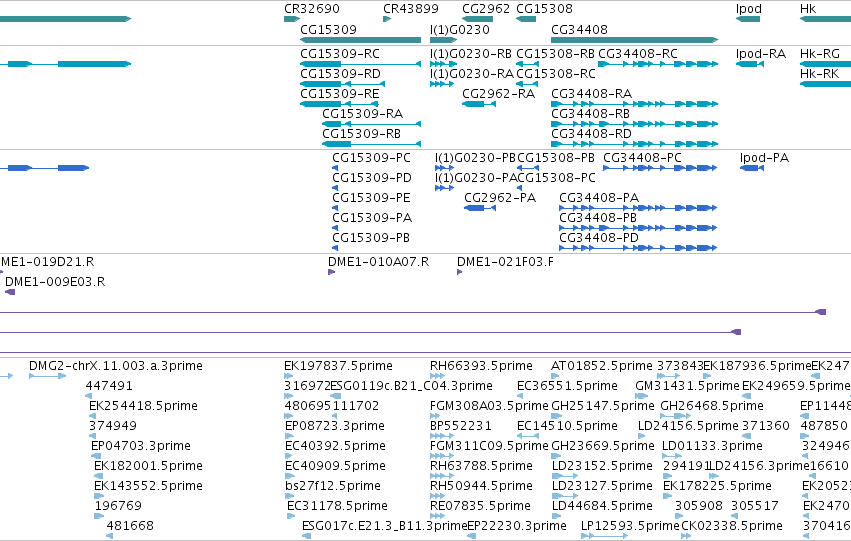Viewport: 851px width, 541px height.
Task: Select EST EP22230.3prime
Action: click(x=472, y=536)
